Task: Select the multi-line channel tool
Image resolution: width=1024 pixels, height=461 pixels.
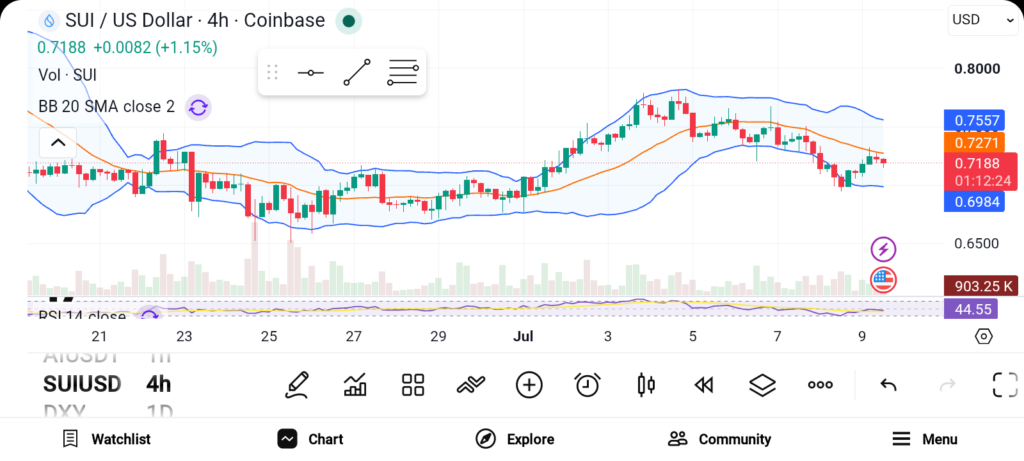Action: click(402, 72)
